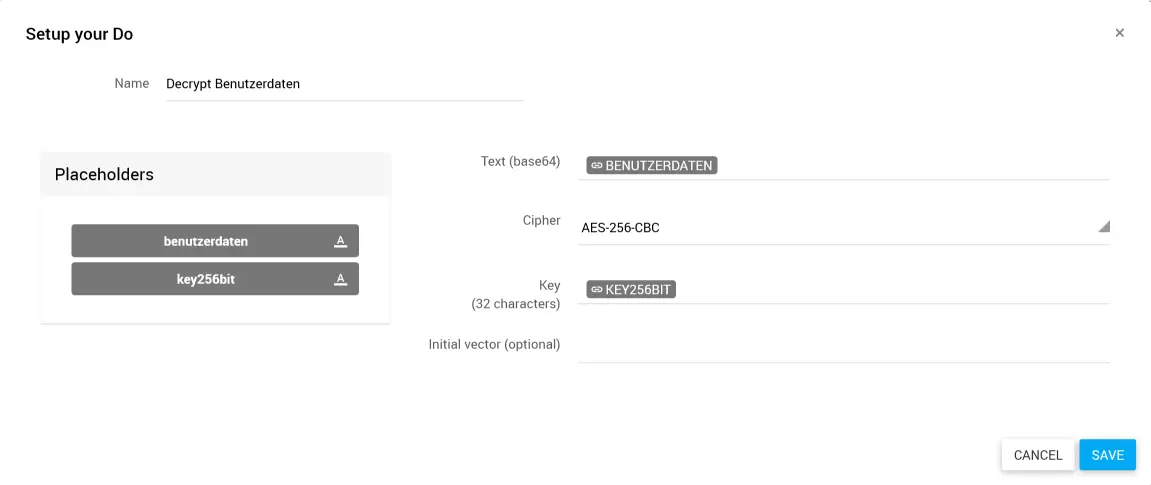This screenshot has height=485, width=1151.
Task: Click the text-type icon on benutzerdaten placeholder
Action: point(340,241)
